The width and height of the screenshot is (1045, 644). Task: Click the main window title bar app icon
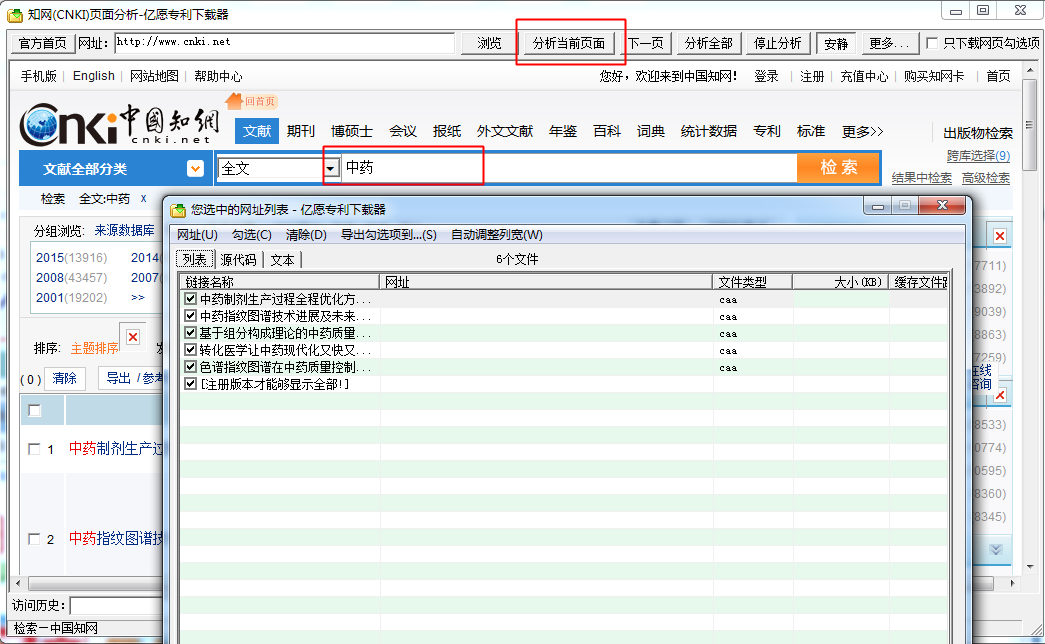(x=15, y=15)
